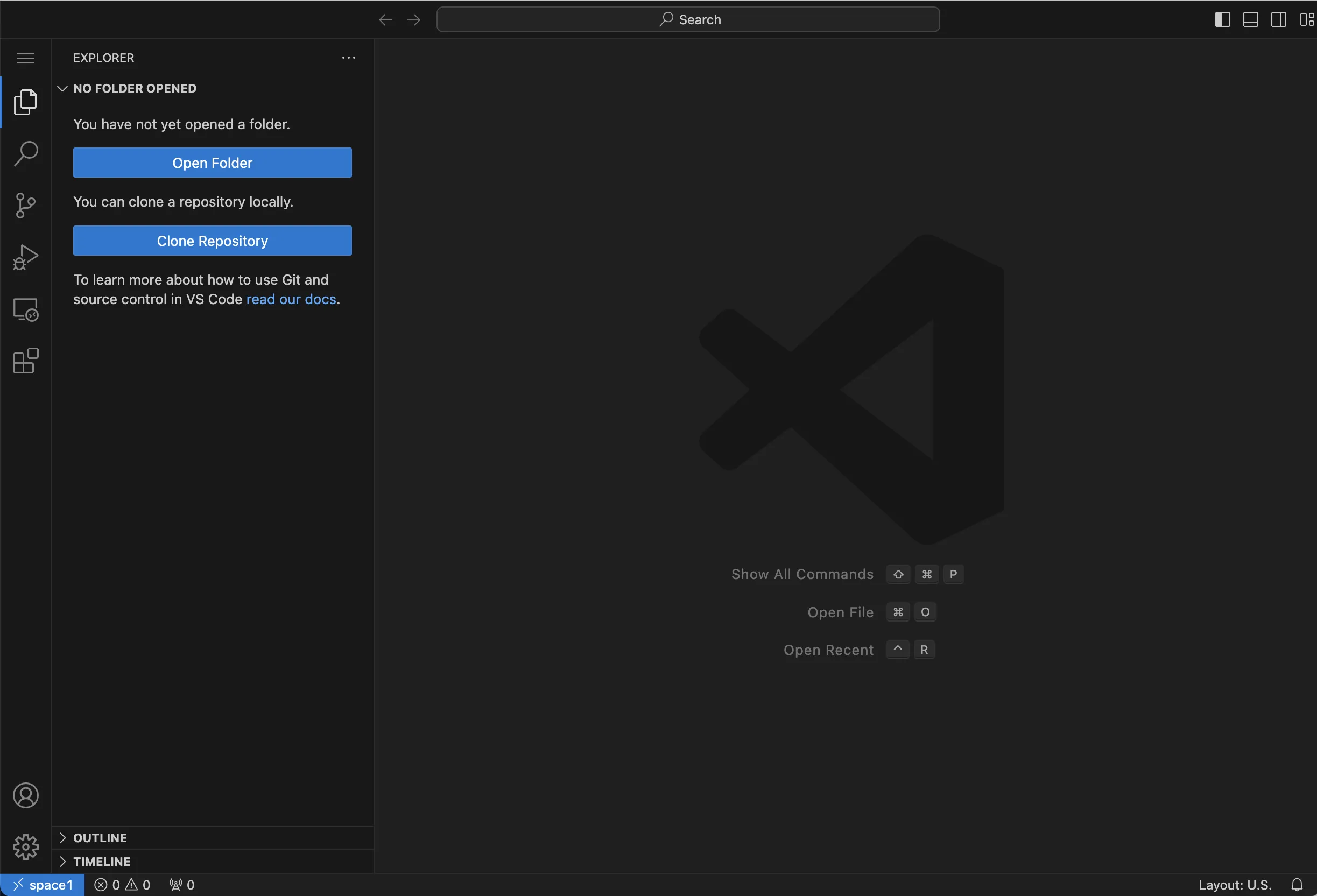1317x896 pixels.
Task: Click the Explorer panel title
Action: coord(104,58)
